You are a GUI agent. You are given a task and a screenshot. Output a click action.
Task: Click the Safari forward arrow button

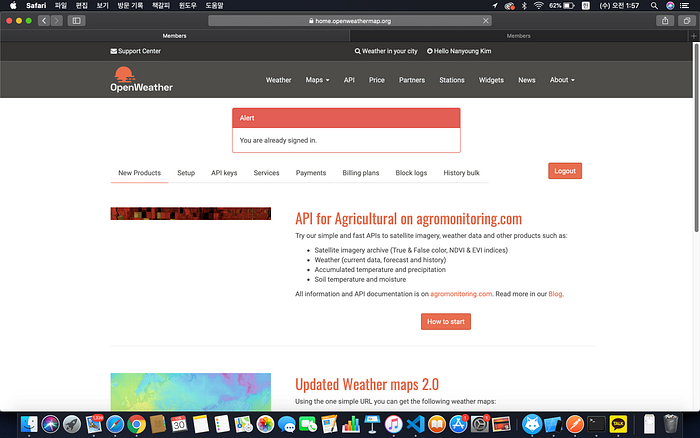tap(57, 21)
